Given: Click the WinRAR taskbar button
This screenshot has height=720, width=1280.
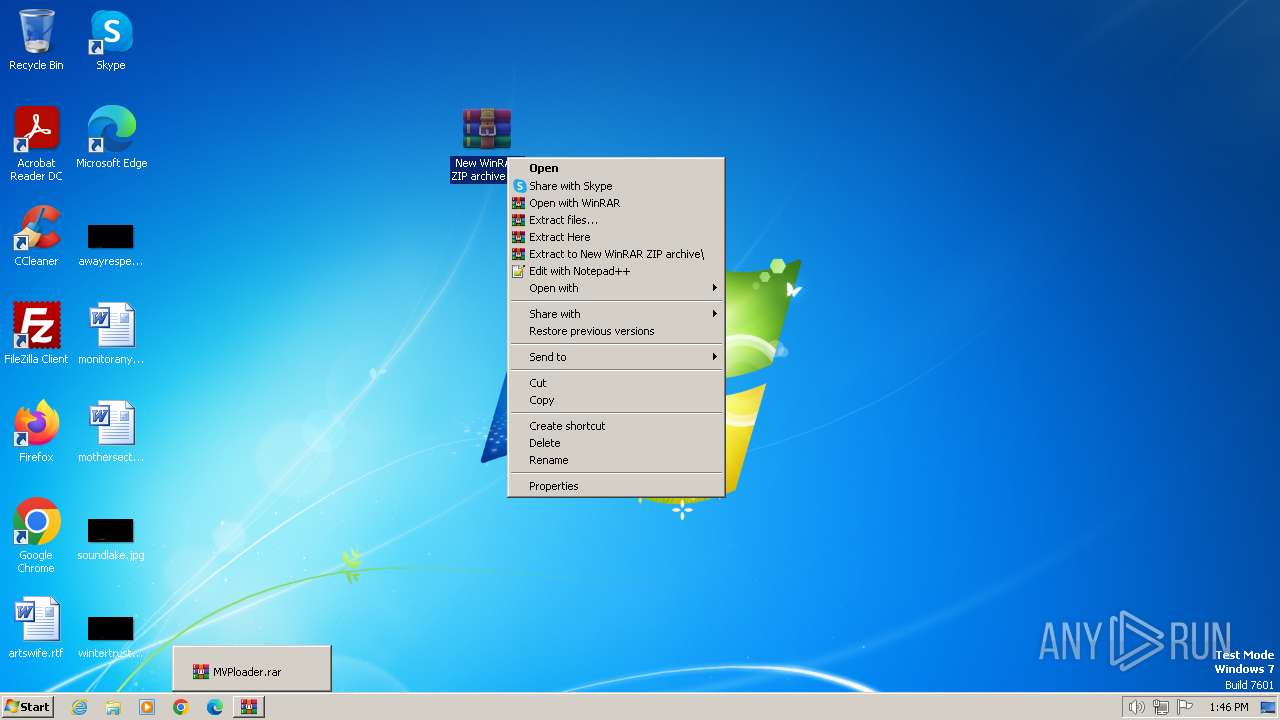Looking at the screenshot, I should click(249, 707).
